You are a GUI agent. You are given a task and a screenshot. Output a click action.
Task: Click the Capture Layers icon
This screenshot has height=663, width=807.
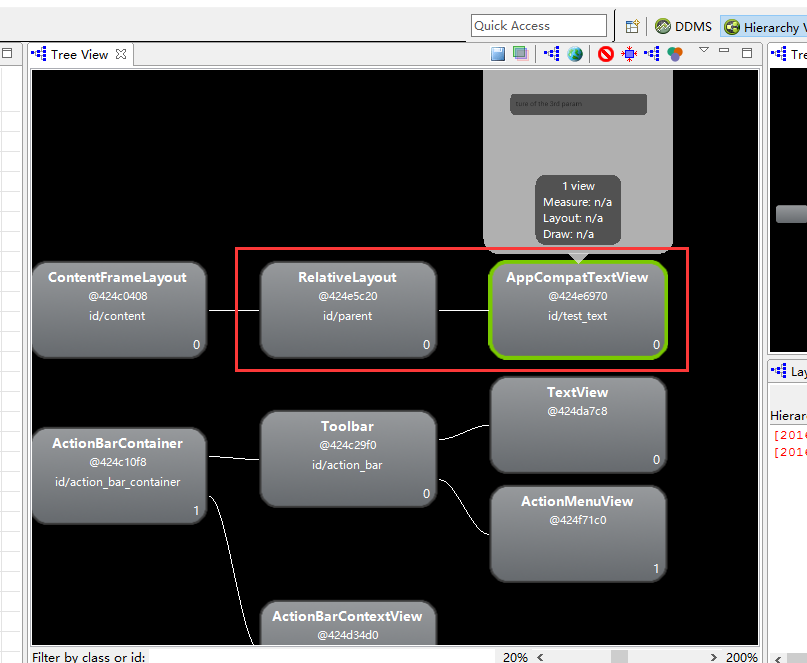point(521,53)
